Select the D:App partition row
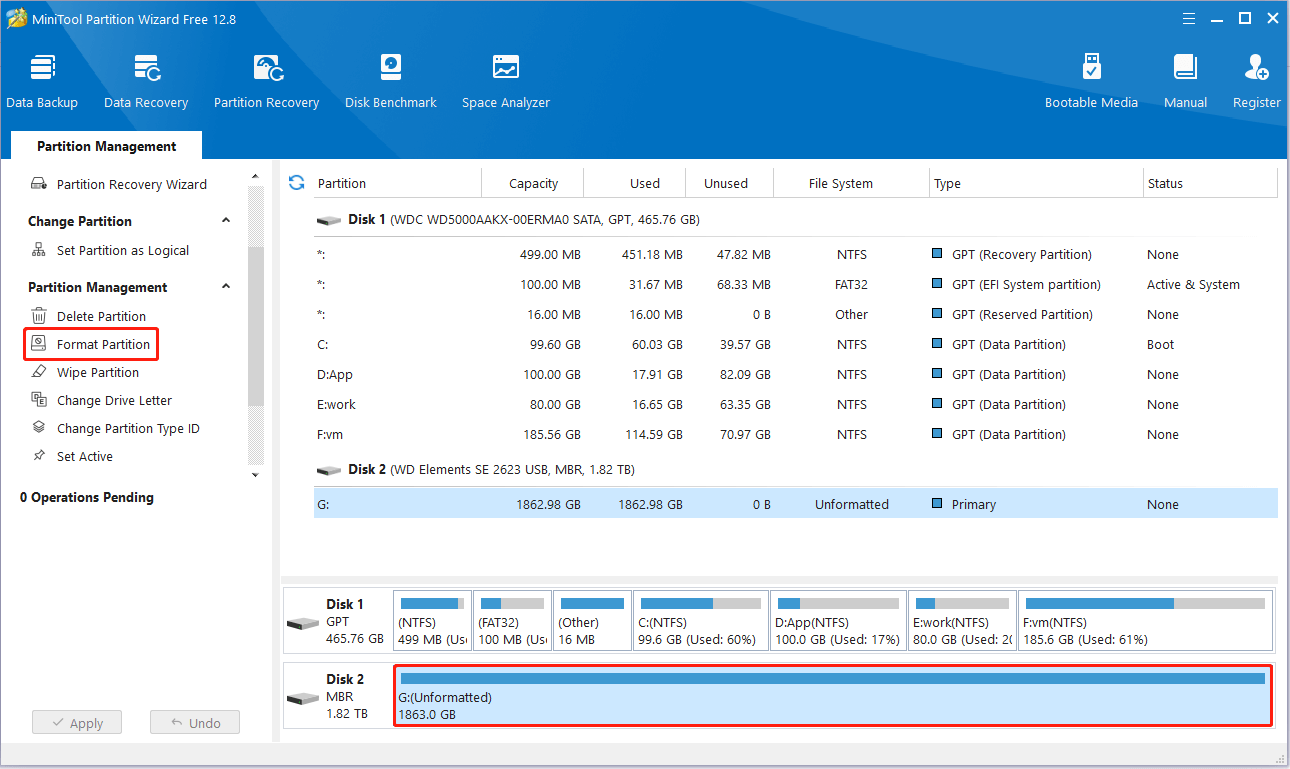Viewport: 1290px width, 769px height. [x=795, y=374]
